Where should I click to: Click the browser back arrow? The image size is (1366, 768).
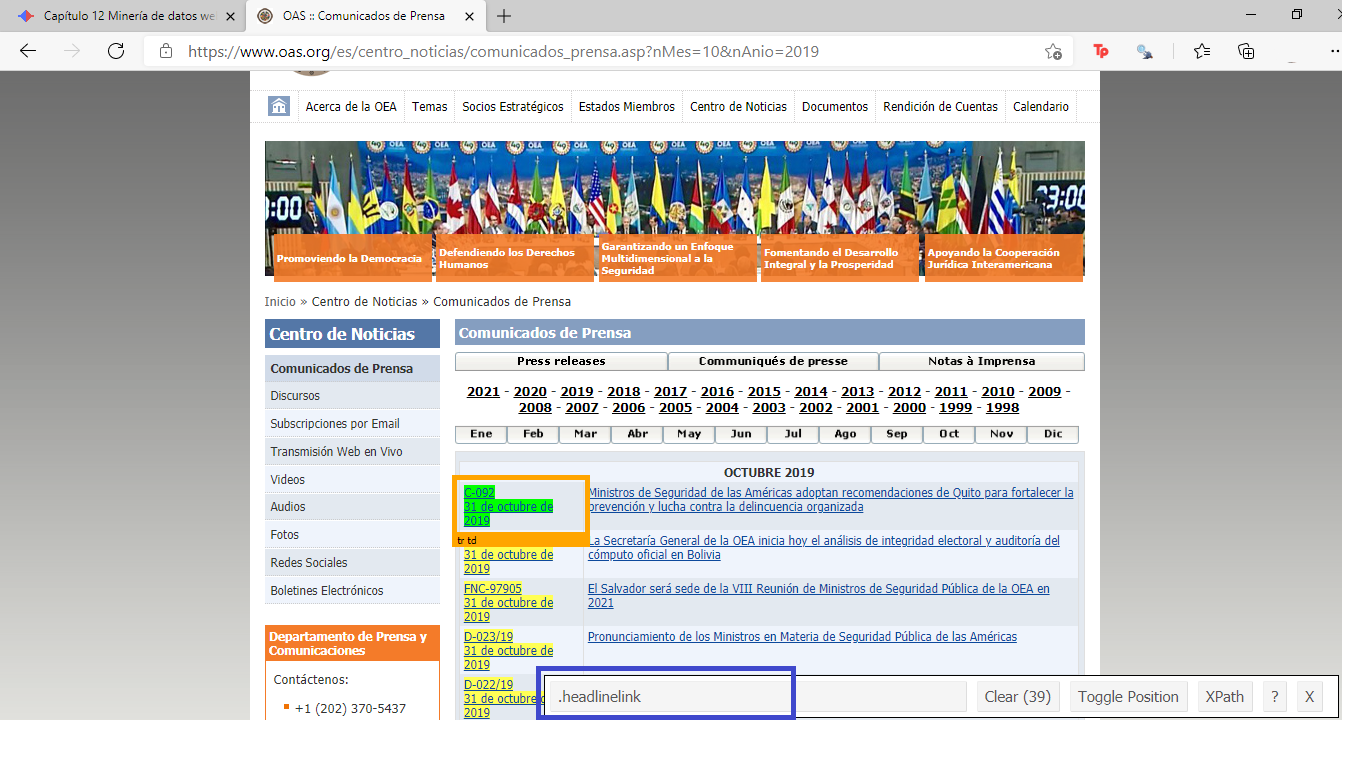[28, 51]
